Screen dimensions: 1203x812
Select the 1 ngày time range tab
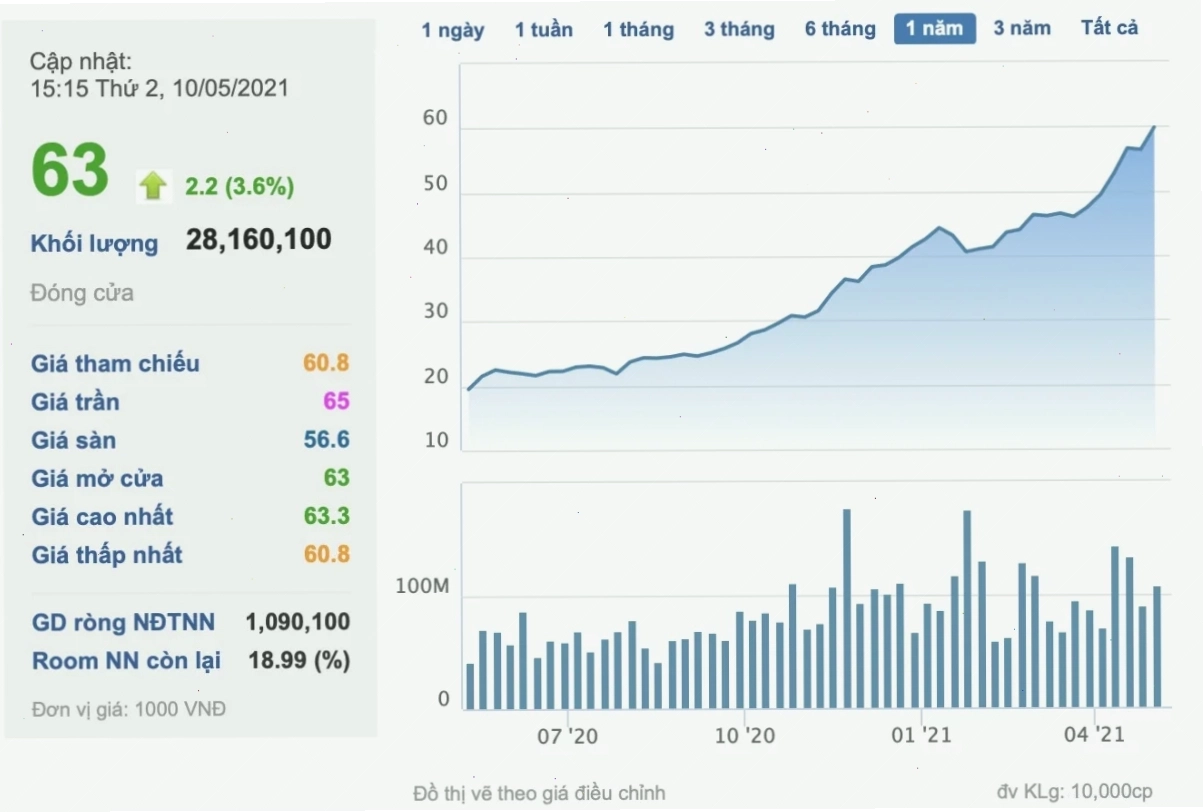tap(453, 29)
